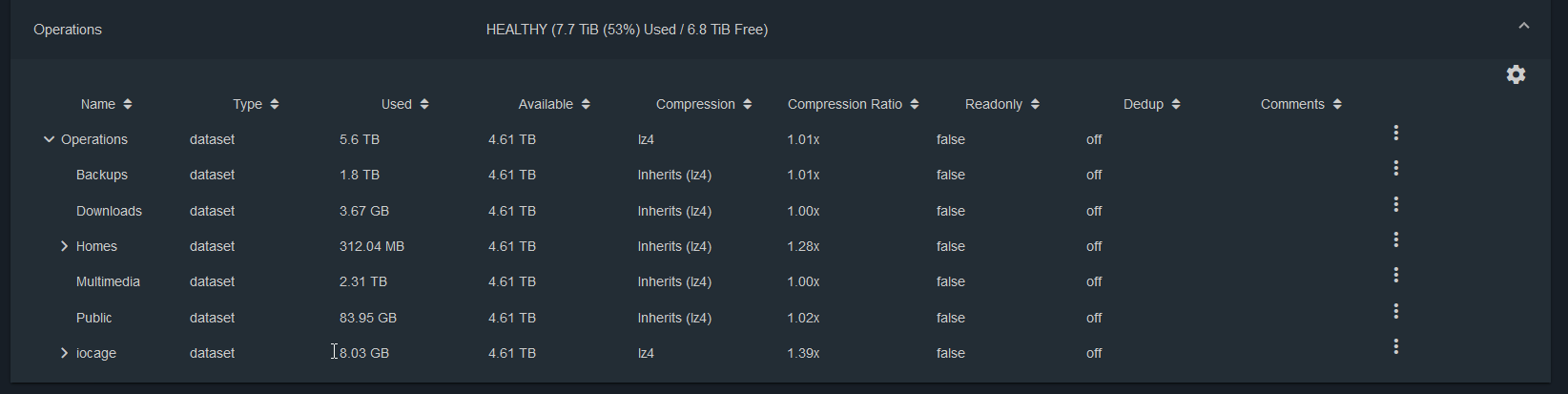The image size is (1568, 394).
Task: Open three-dot menu for Downloads dataset
Action: coord(1395,204)
